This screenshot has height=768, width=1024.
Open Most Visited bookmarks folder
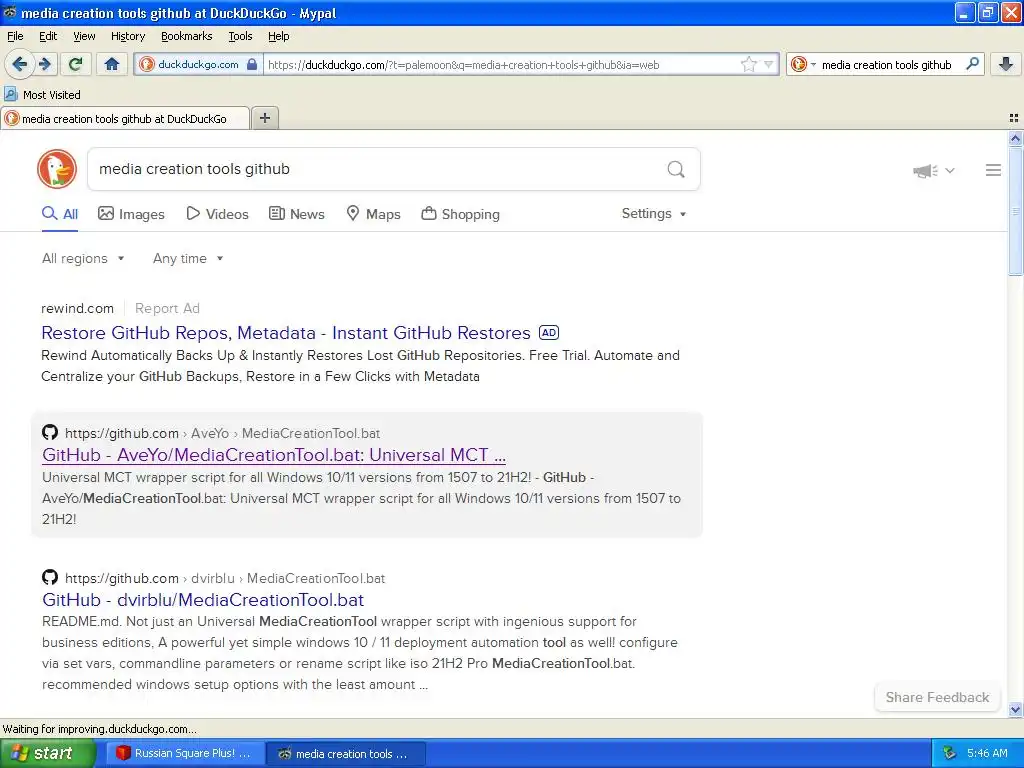(42, 95)
